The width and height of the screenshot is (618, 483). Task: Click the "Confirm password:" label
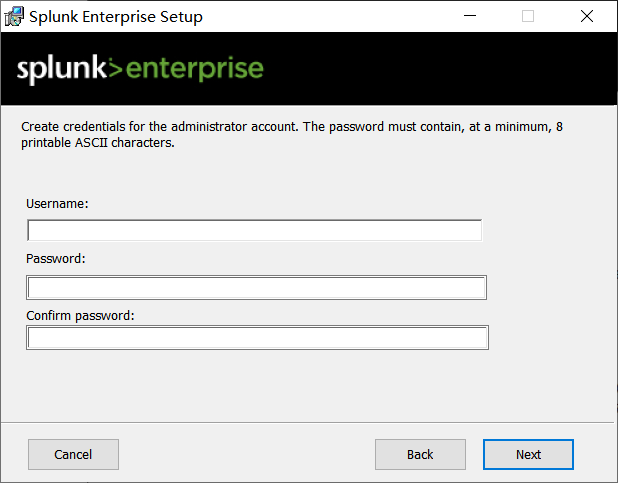(x=80, y=315)
